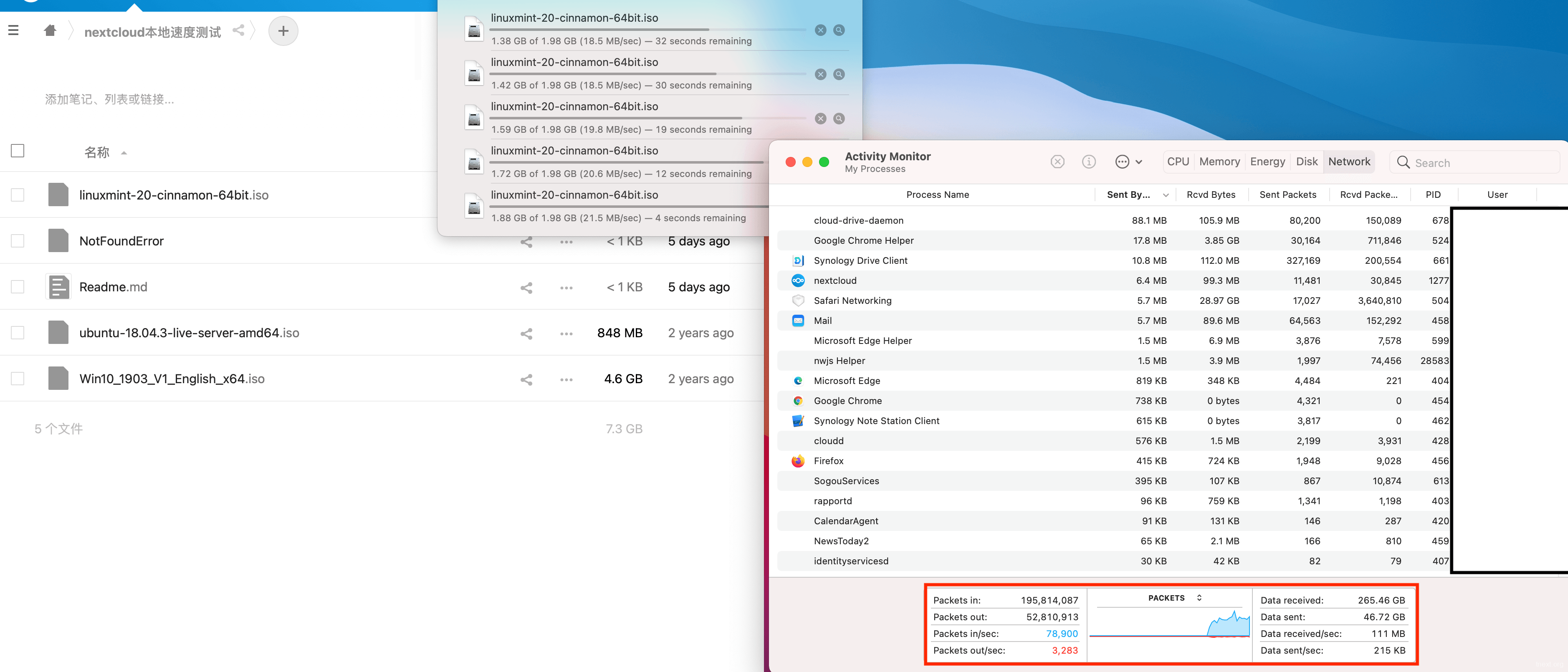Select the Google Chrome Helper process row
The image size is (1568, 672).
1113,240
